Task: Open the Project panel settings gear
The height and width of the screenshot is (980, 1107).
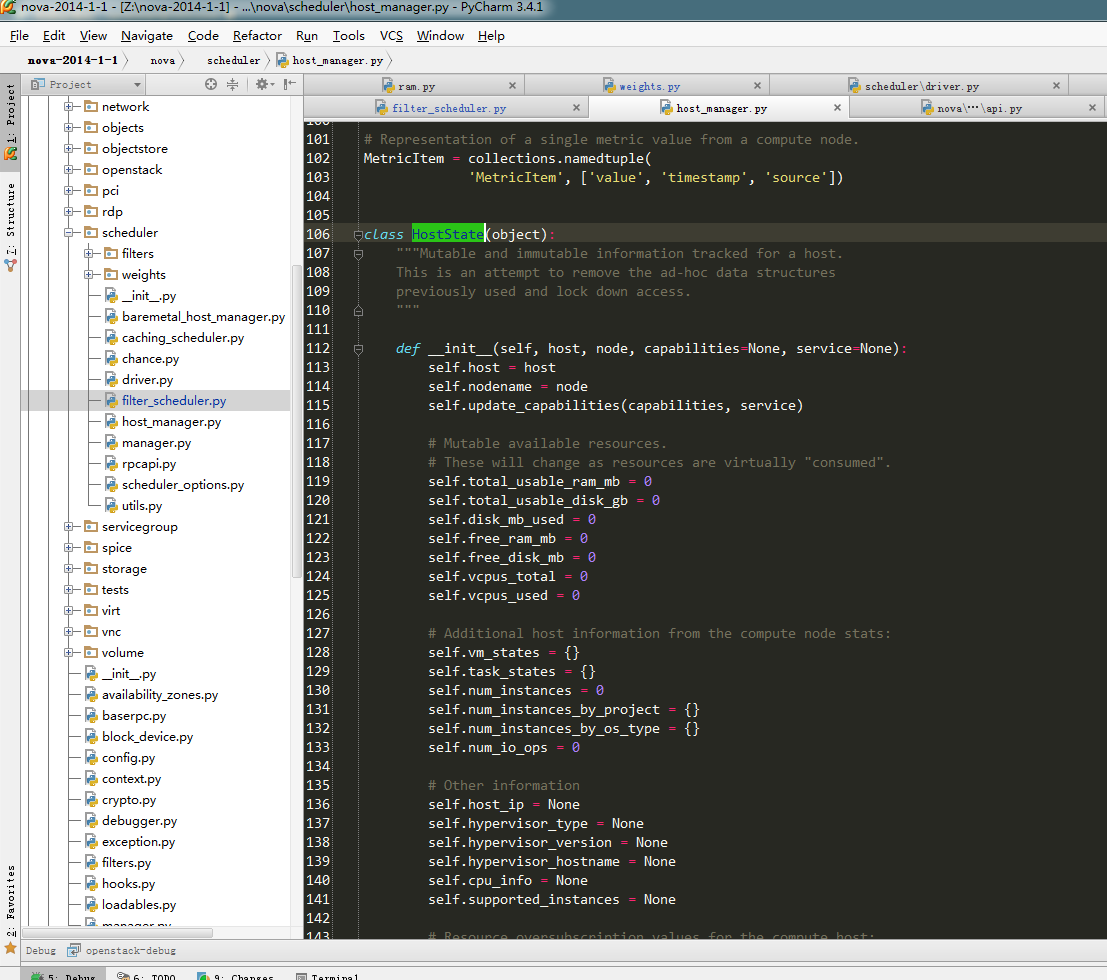Action: [x=264, y=84]
